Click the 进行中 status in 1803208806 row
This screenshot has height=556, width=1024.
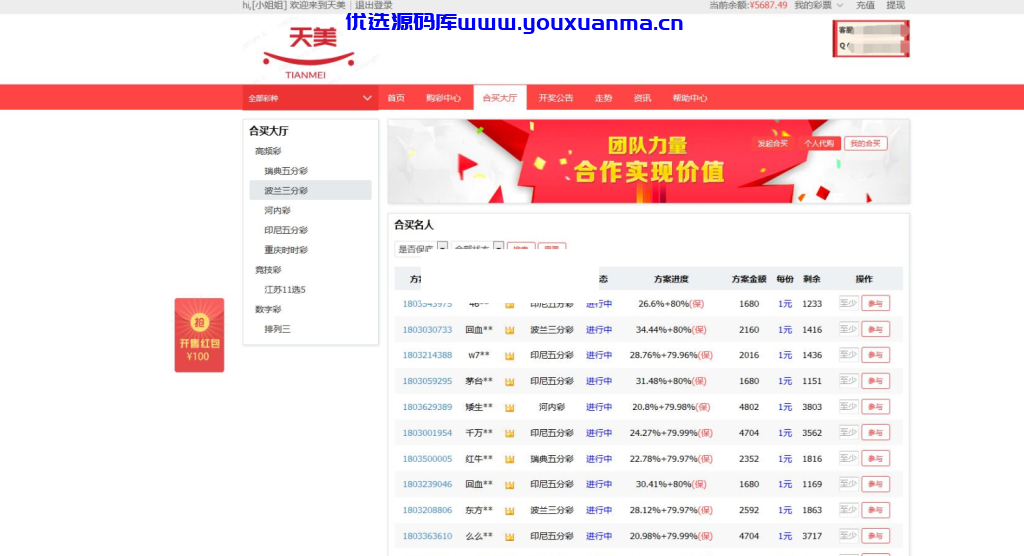coord(599,510)
